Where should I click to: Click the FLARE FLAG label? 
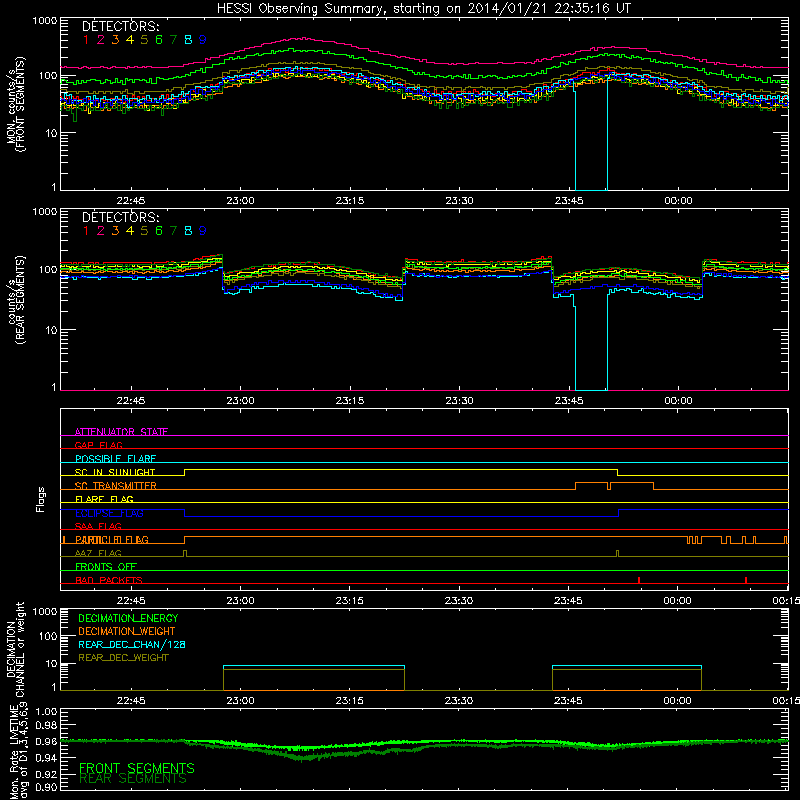pyautogui.click(x=104, y=499)
